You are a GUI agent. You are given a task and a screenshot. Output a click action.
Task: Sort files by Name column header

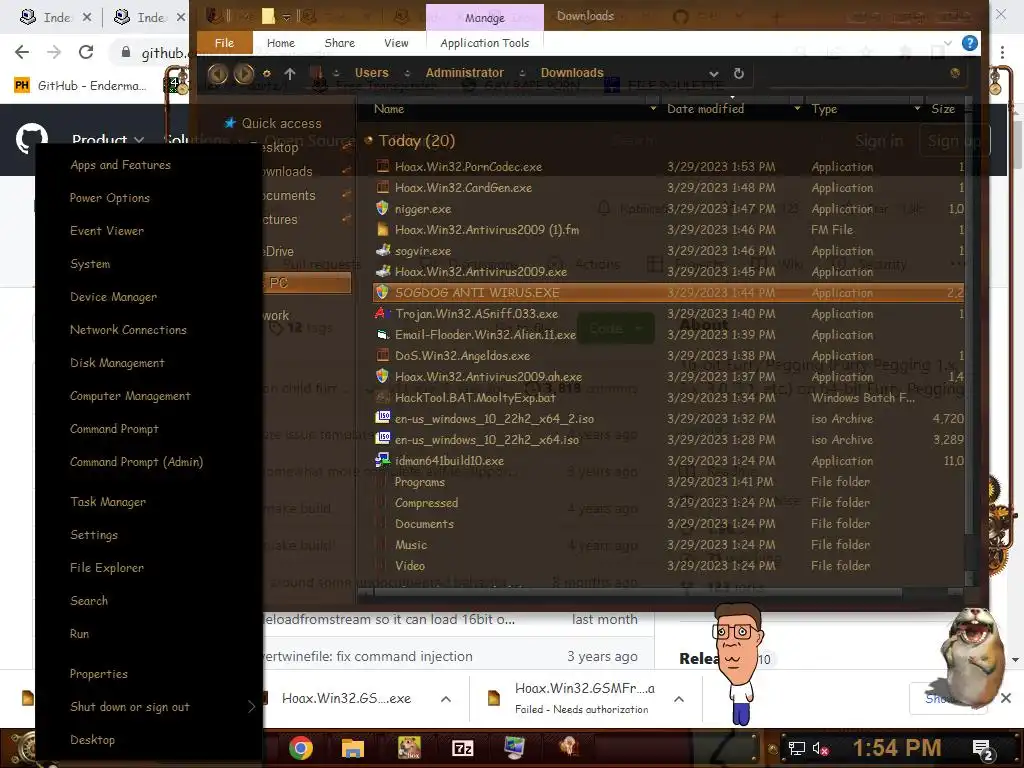point(389,109)
